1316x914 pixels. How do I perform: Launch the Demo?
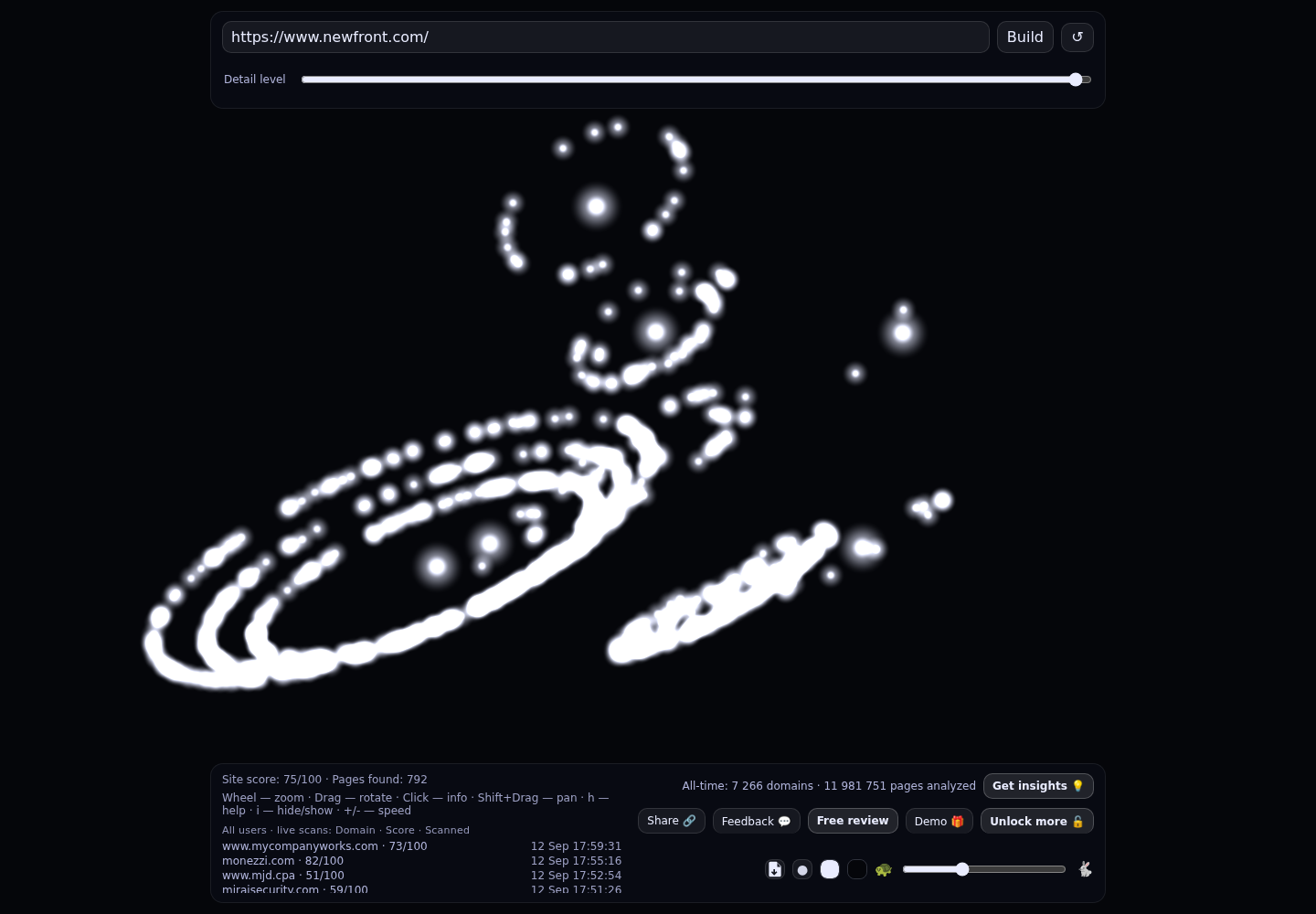[x=939, y=821]
